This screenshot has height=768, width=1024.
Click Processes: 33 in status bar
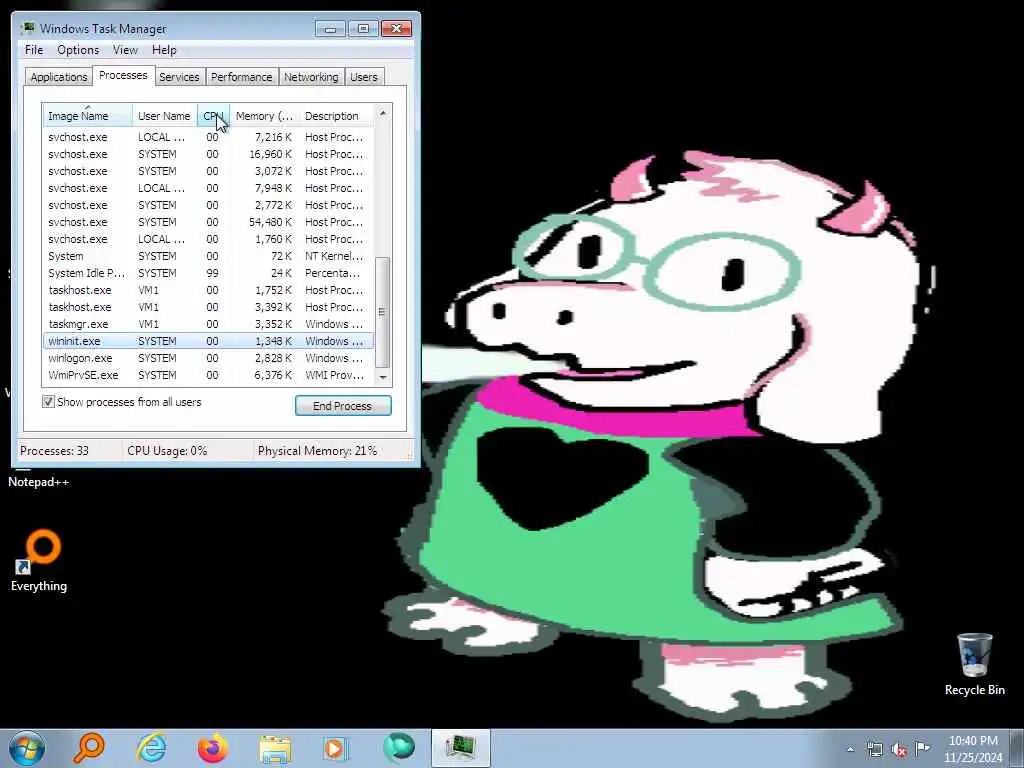pos(54,451)
